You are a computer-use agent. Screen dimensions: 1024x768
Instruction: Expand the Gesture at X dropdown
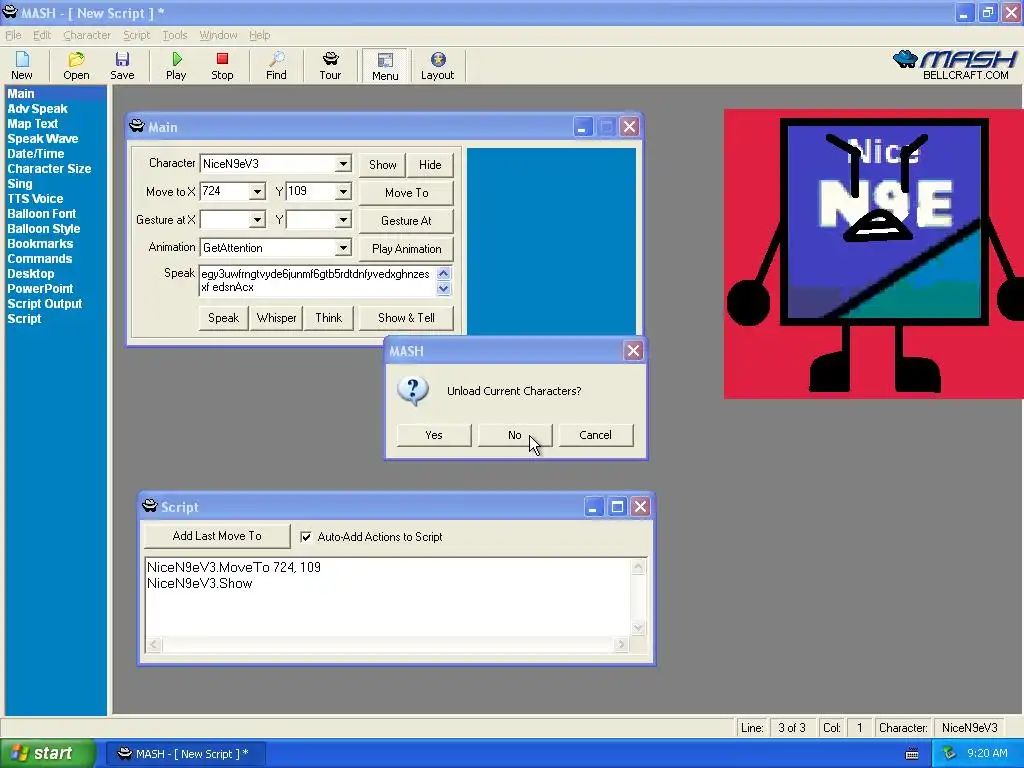pyautogui.click(x=257, y=219)
